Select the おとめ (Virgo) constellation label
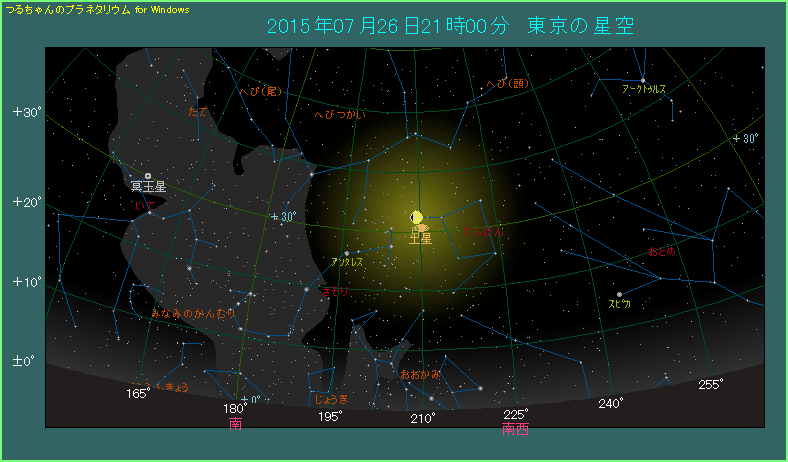This screenshot has width=788, height=462. click(x=662, y=251)
